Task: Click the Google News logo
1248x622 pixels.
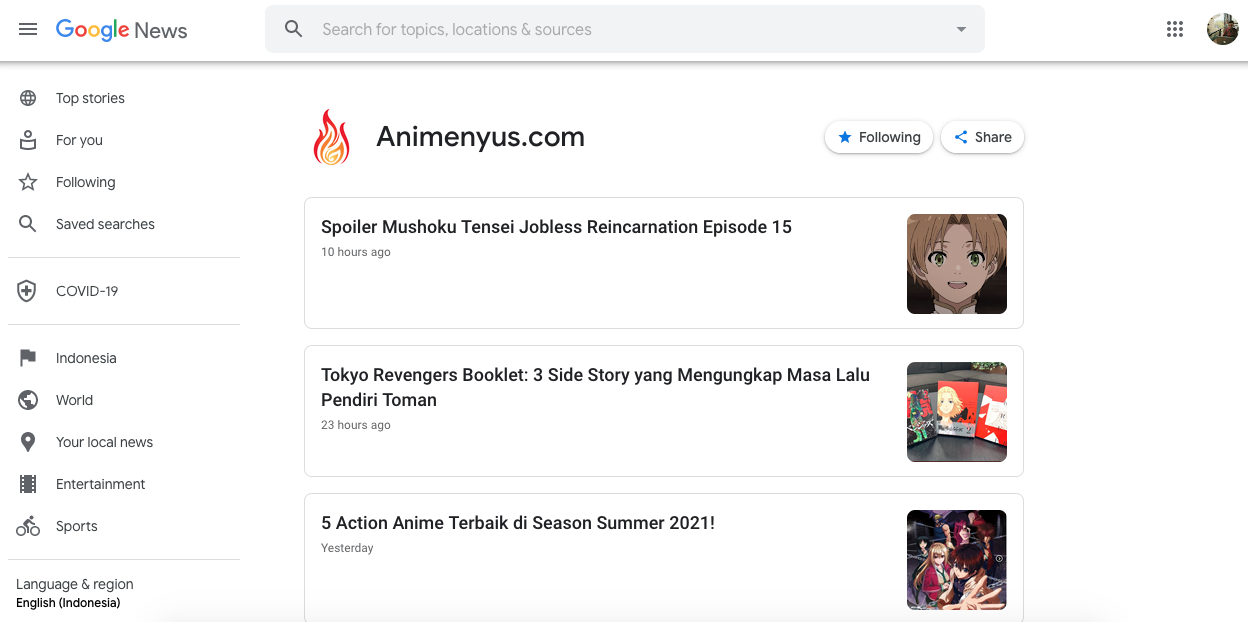Action: pos(121,30)
